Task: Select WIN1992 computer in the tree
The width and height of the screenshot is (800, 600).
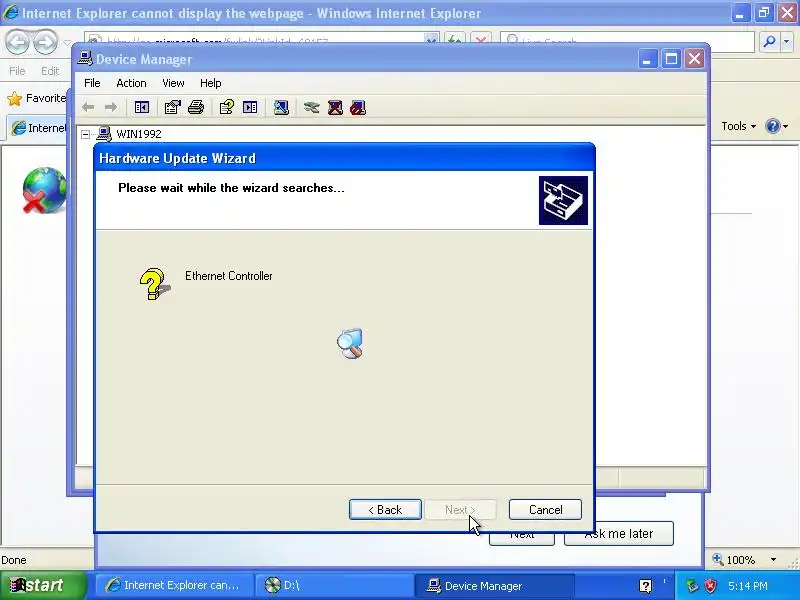Action: tap(139, 134)
